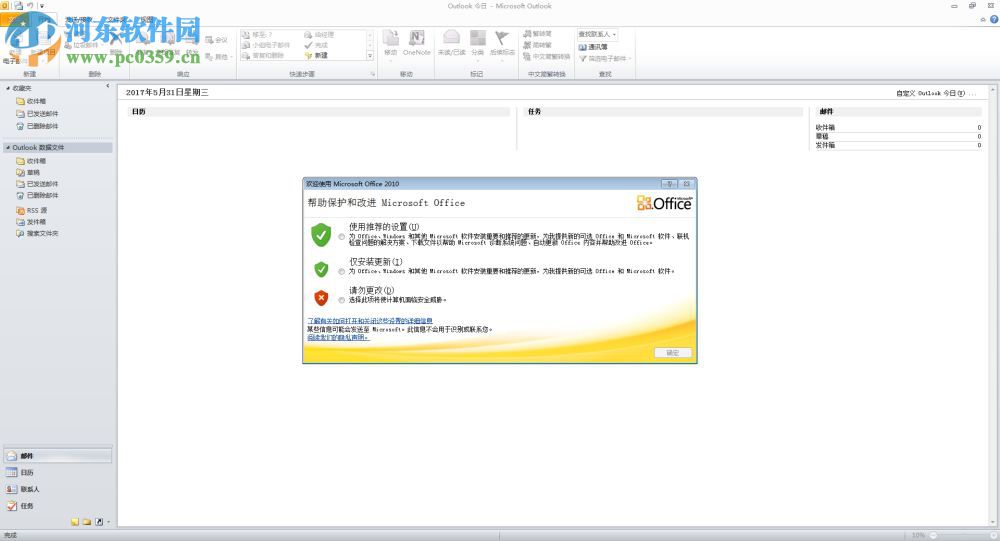This screenshot has width=1000, height=541.
Task: Click in the 查找联系人 find a contact box
Action: (597, 34)
